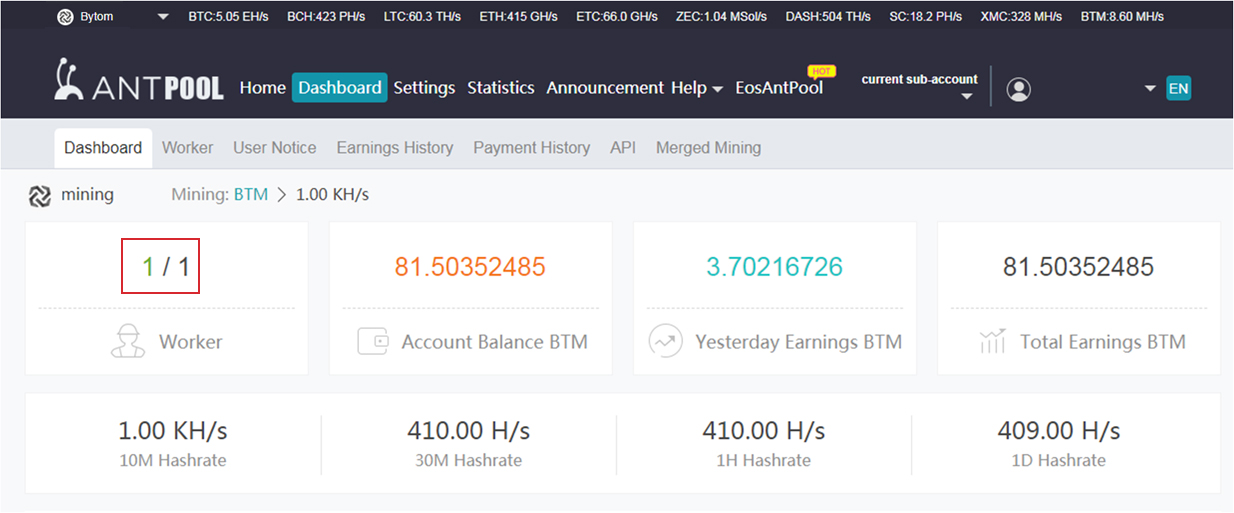
Task: Switch to the Earnings History tab
Action: pos(395,147)
